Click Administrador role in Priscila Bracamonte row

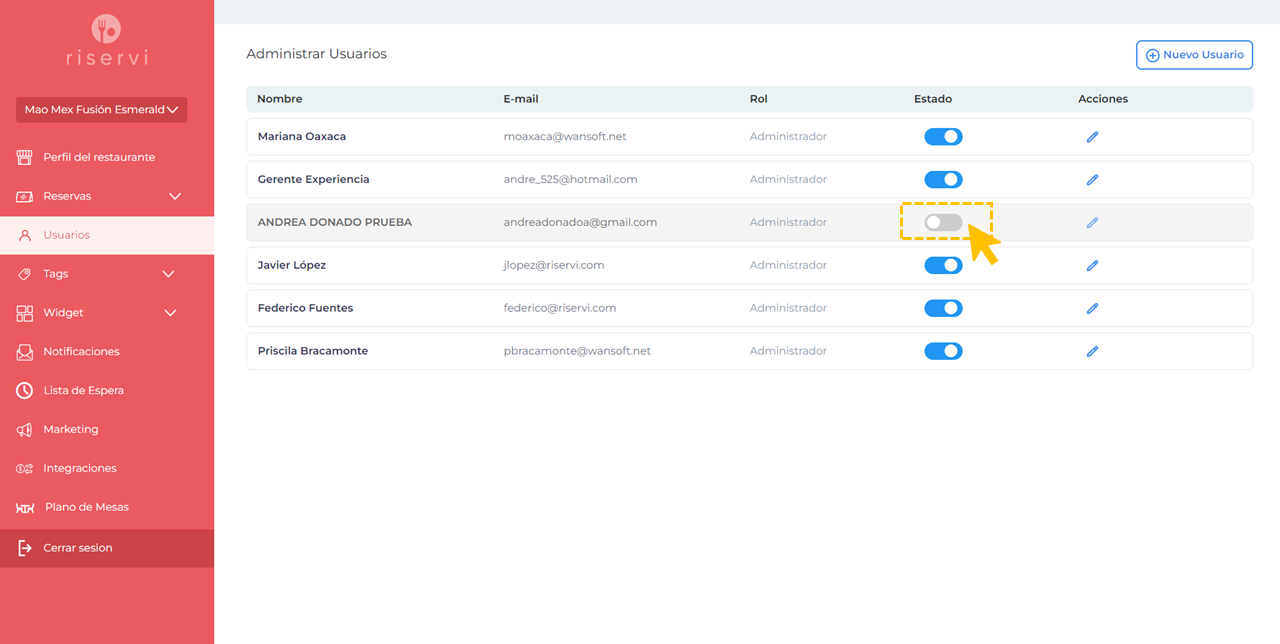[789, 351]
